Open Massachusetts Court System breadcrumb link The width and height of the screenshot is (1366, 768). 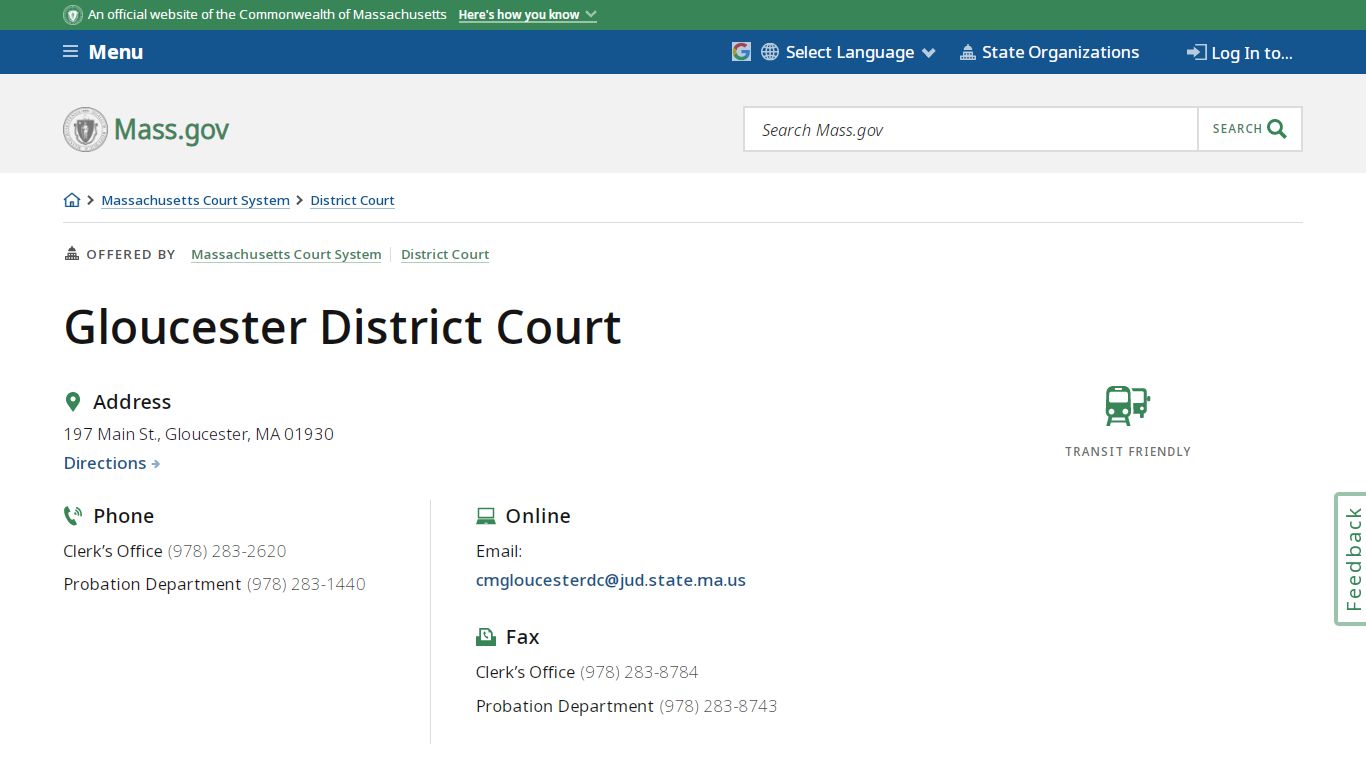[x=196, y=200]
